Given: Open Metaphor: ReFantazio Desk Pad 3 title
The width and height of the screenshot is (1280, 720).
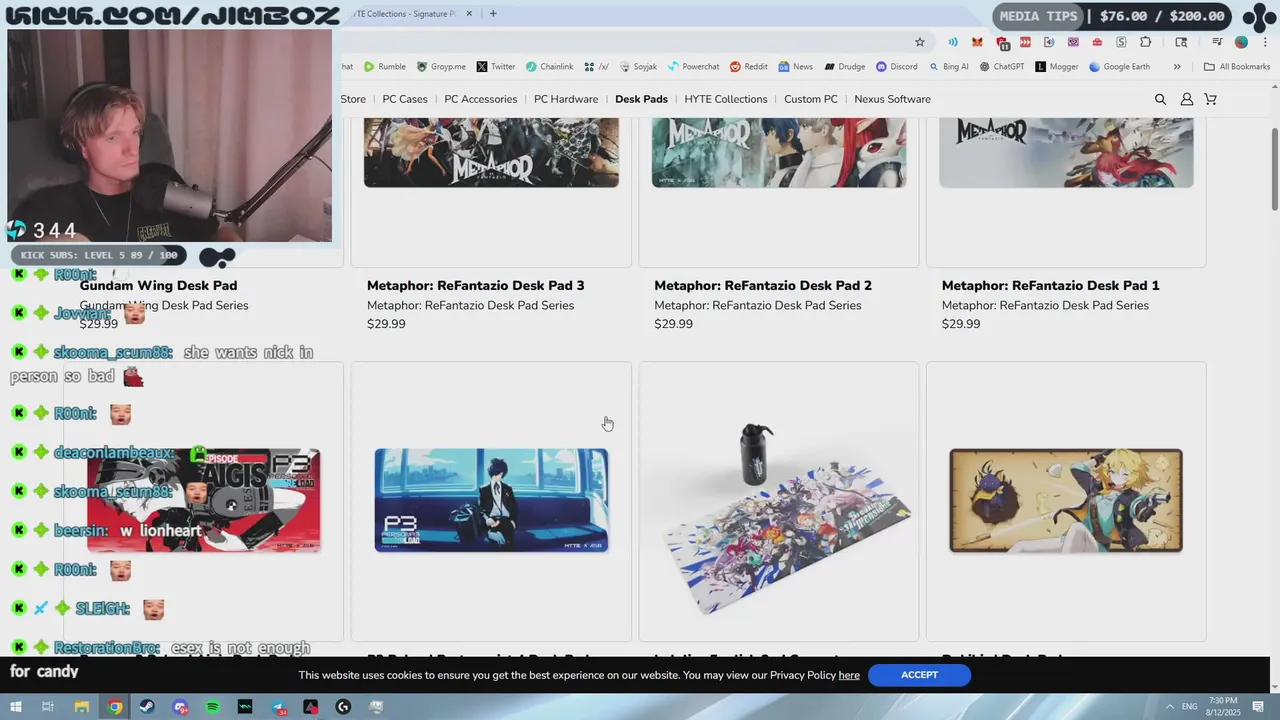Looking at the screenshot, I should [475, 286].
